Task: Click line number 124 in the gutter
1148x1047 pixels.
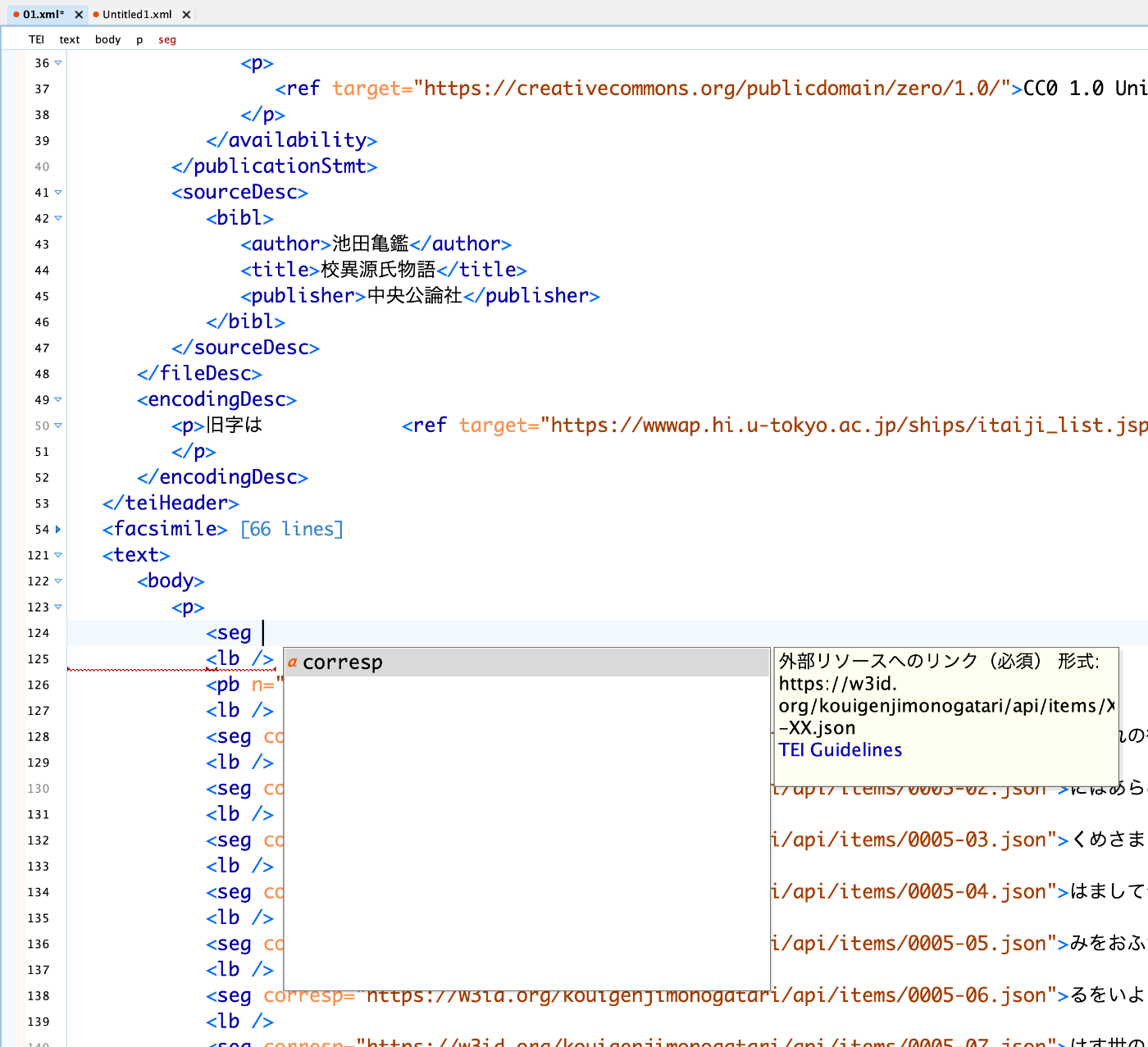Action: point(39,633)
